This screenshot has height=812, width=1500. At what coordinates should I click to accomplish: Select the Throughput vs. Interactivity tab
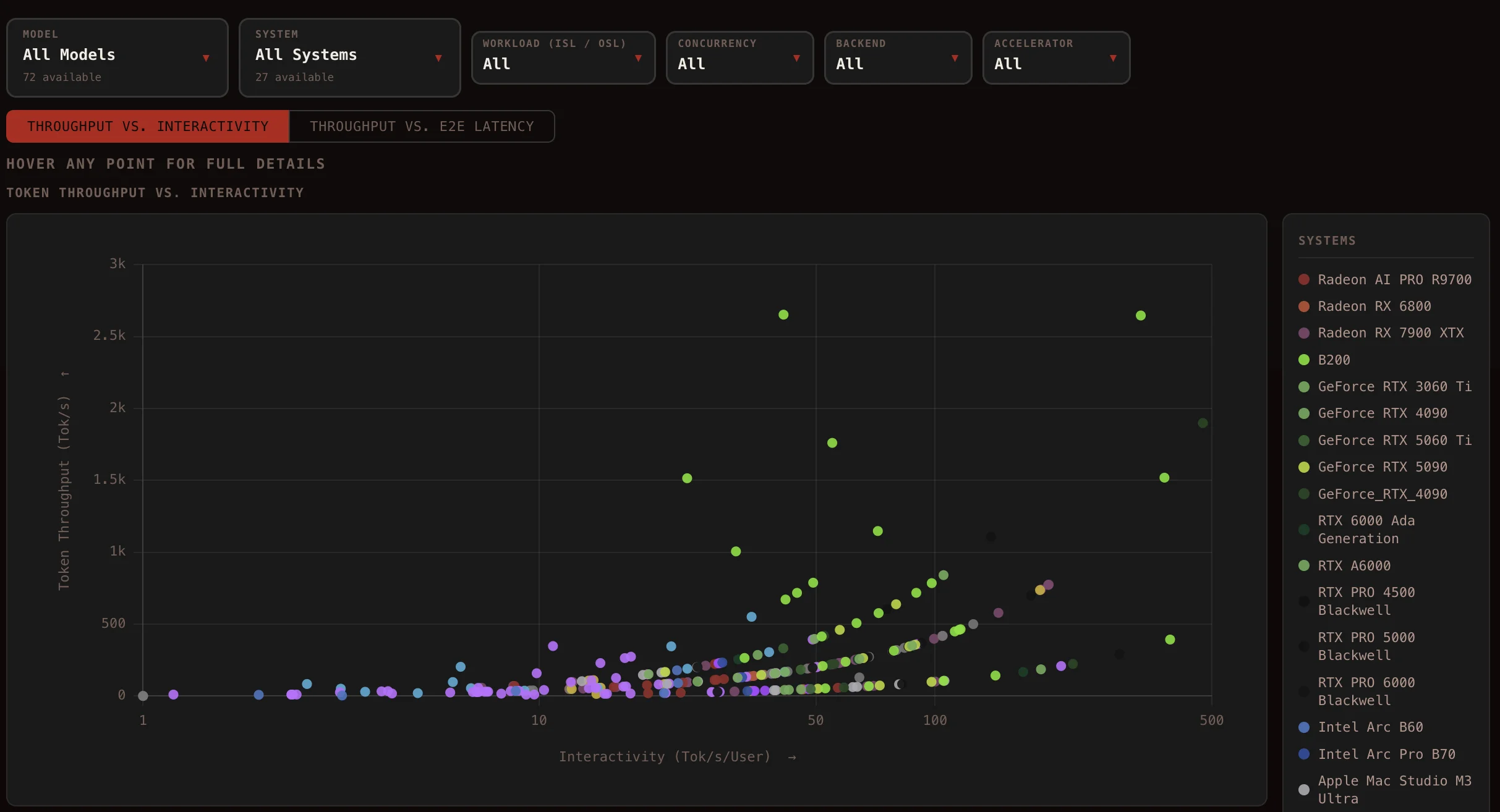[148, 127]
